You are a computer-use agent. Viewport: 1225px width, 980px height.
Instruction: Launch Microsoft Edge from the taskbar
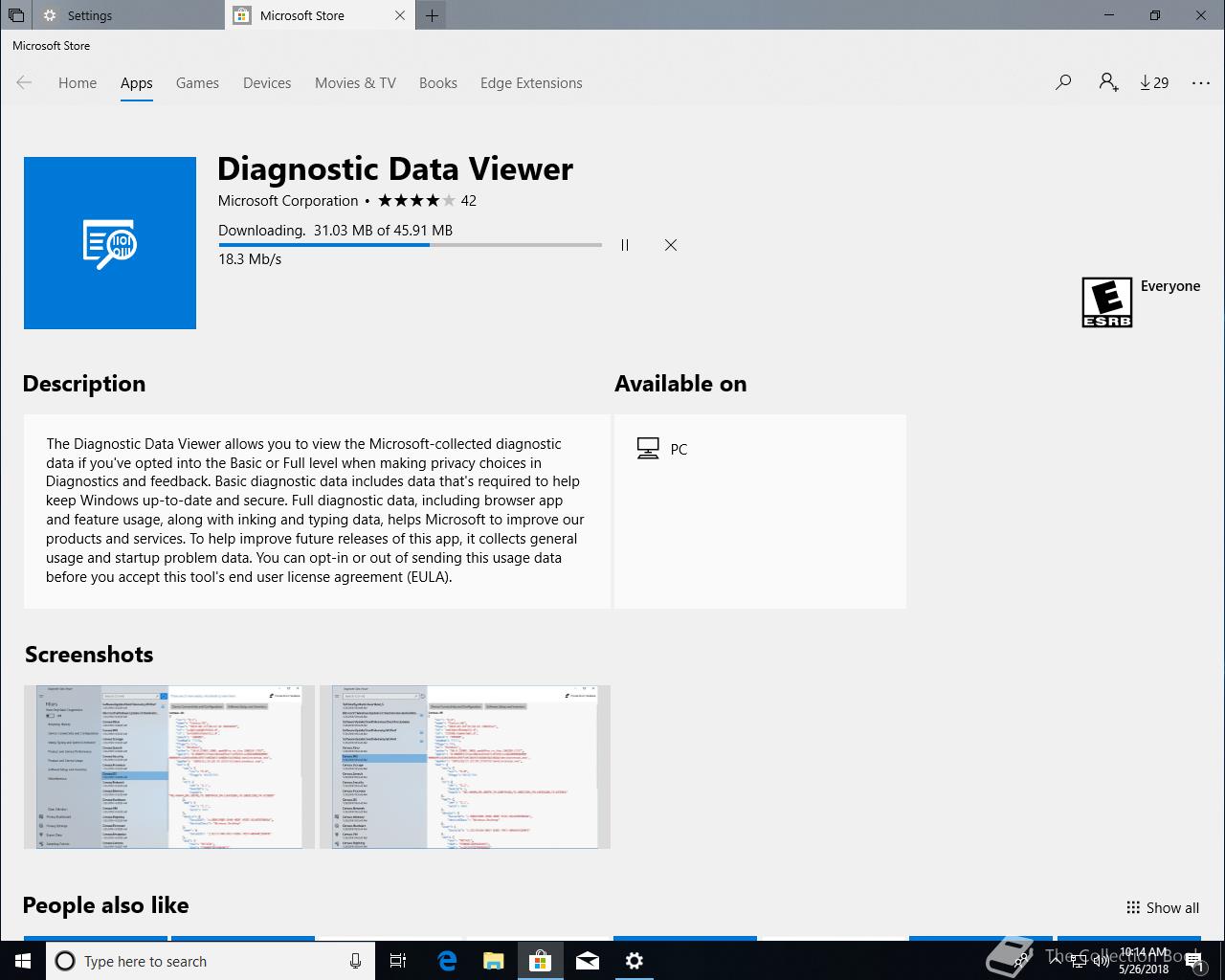coord(447,961)
